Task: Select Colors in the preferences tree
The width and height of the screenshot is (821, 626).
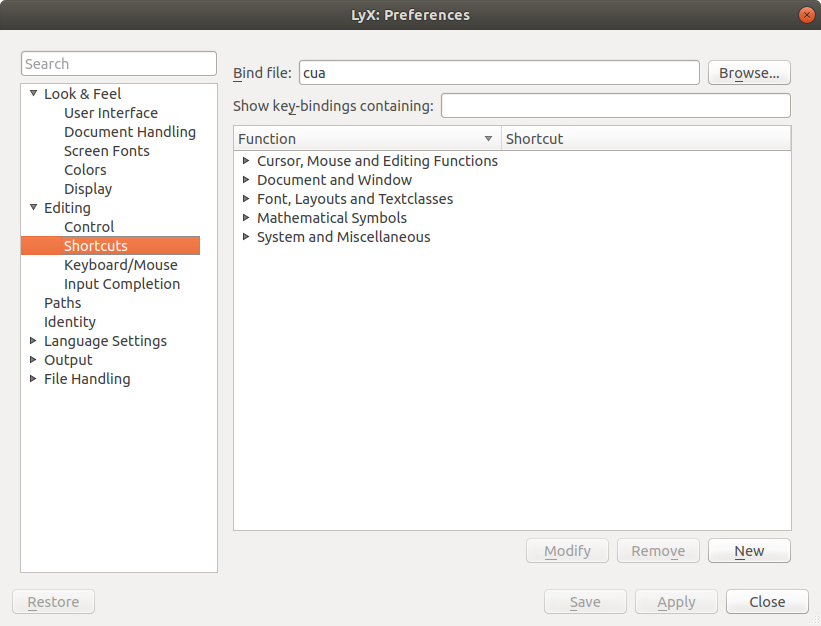Action: pyautogui.click(x=85, y=170)
